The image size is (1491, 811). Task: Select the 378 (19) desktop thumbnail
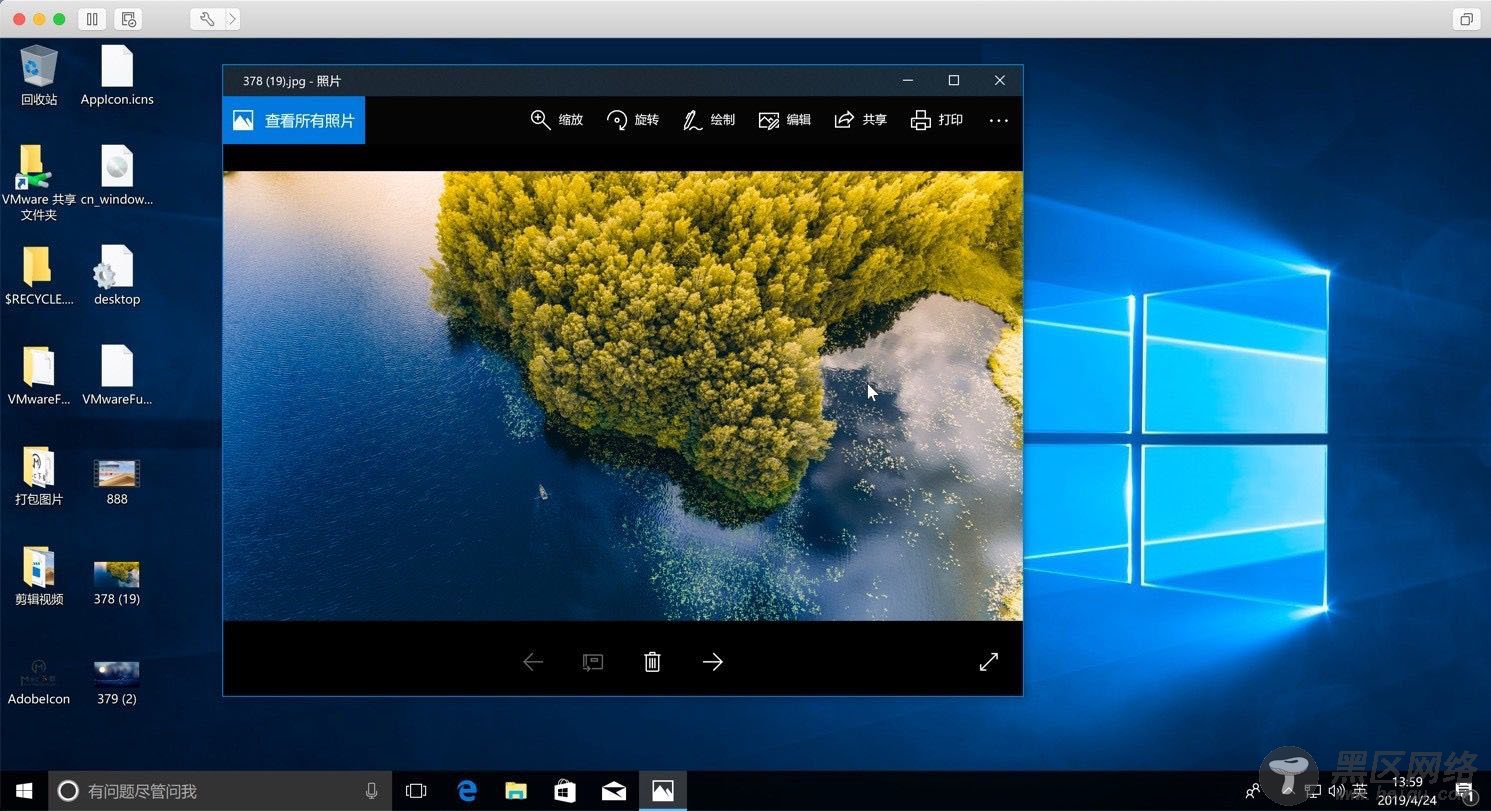coord(117,582)
